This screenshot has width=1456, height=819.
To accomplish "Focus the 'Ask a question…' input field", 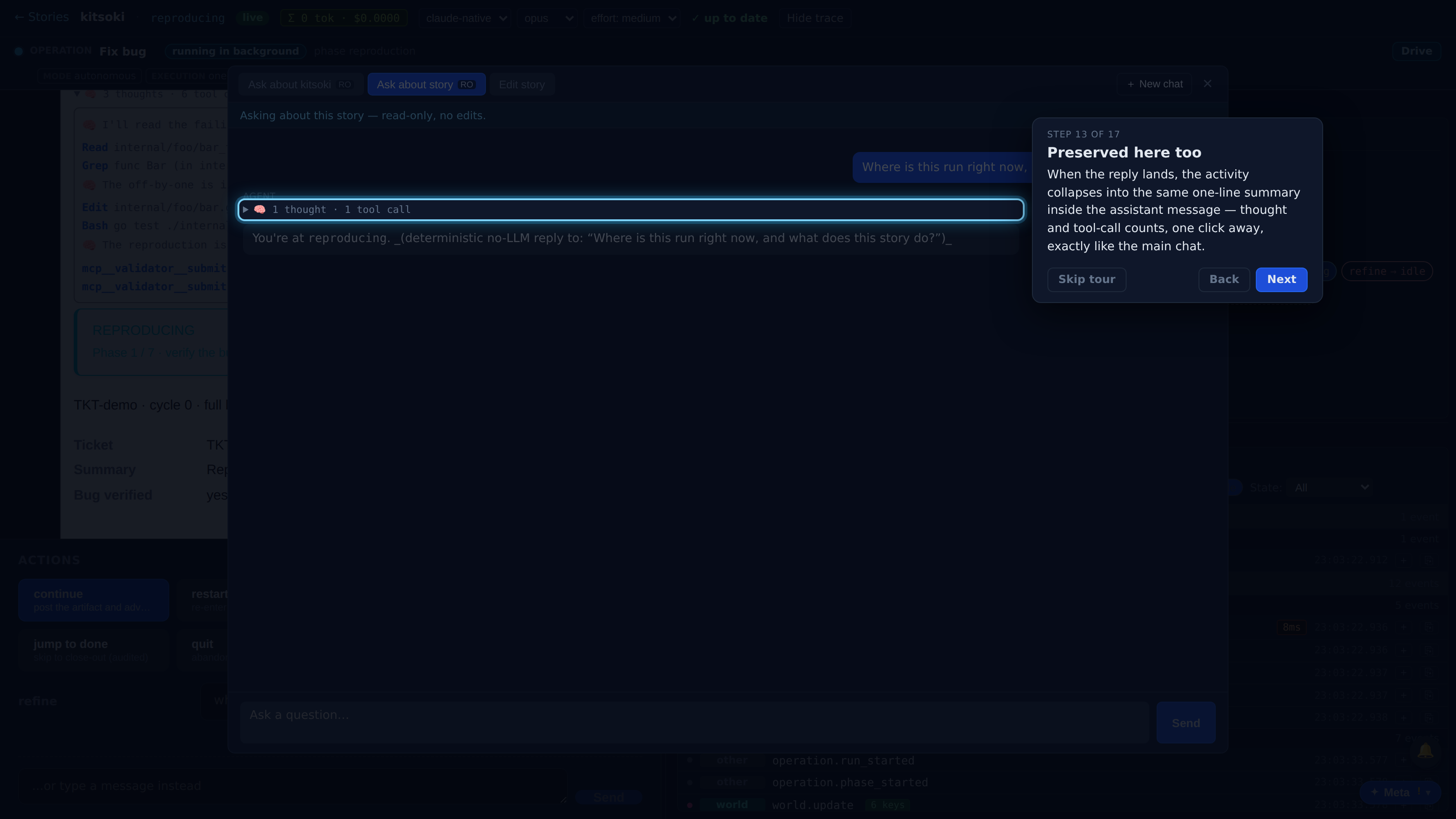I will tap(695, 723).
